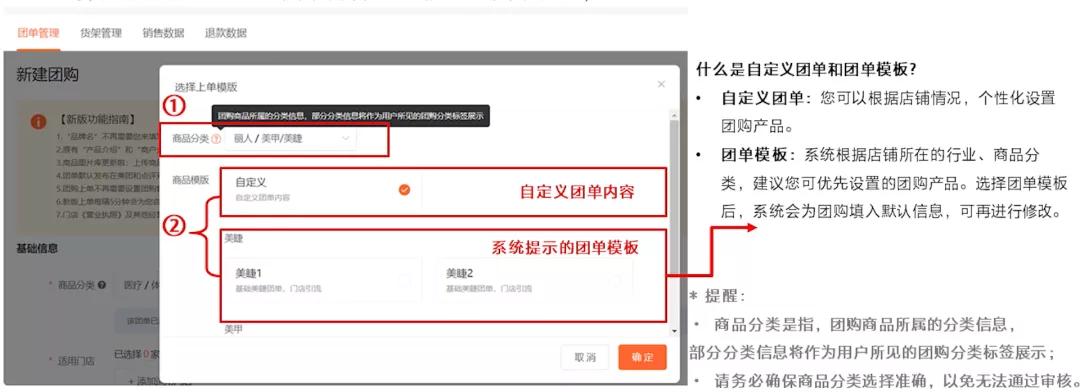Click the 取消 button

pos(585,357)
